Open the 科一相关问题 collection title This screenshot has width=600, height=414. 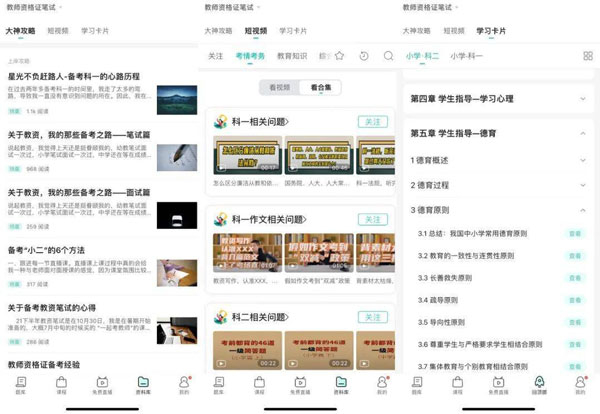pyautogui.click(x=260, y=122)
